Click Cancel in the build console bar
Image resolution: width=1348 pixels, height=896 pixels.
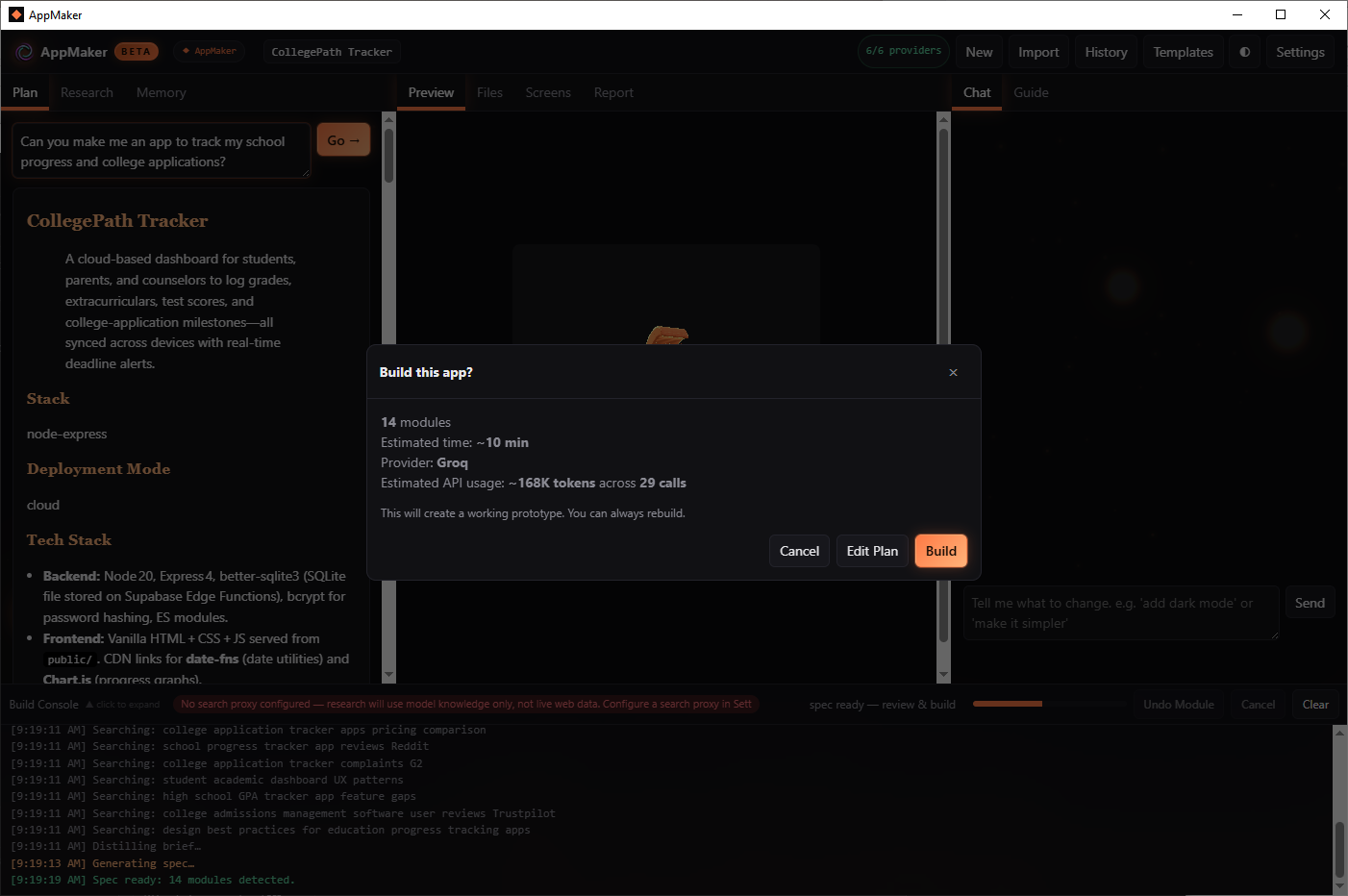click(x=1258, y=704)
